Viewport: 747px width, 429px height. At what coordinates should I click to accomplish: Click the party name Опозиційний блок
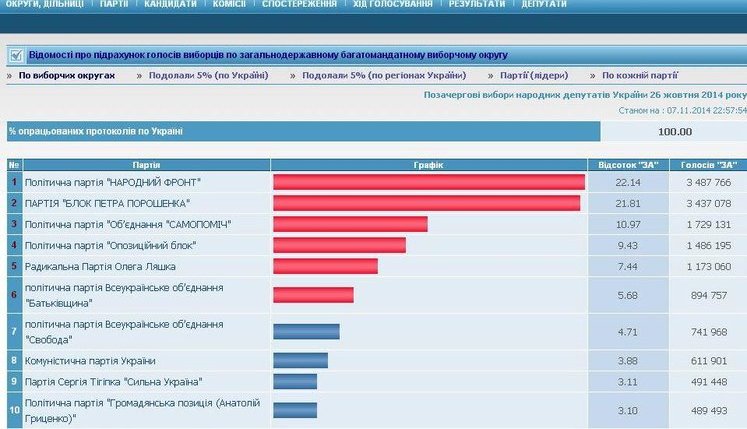coord(111,245)
